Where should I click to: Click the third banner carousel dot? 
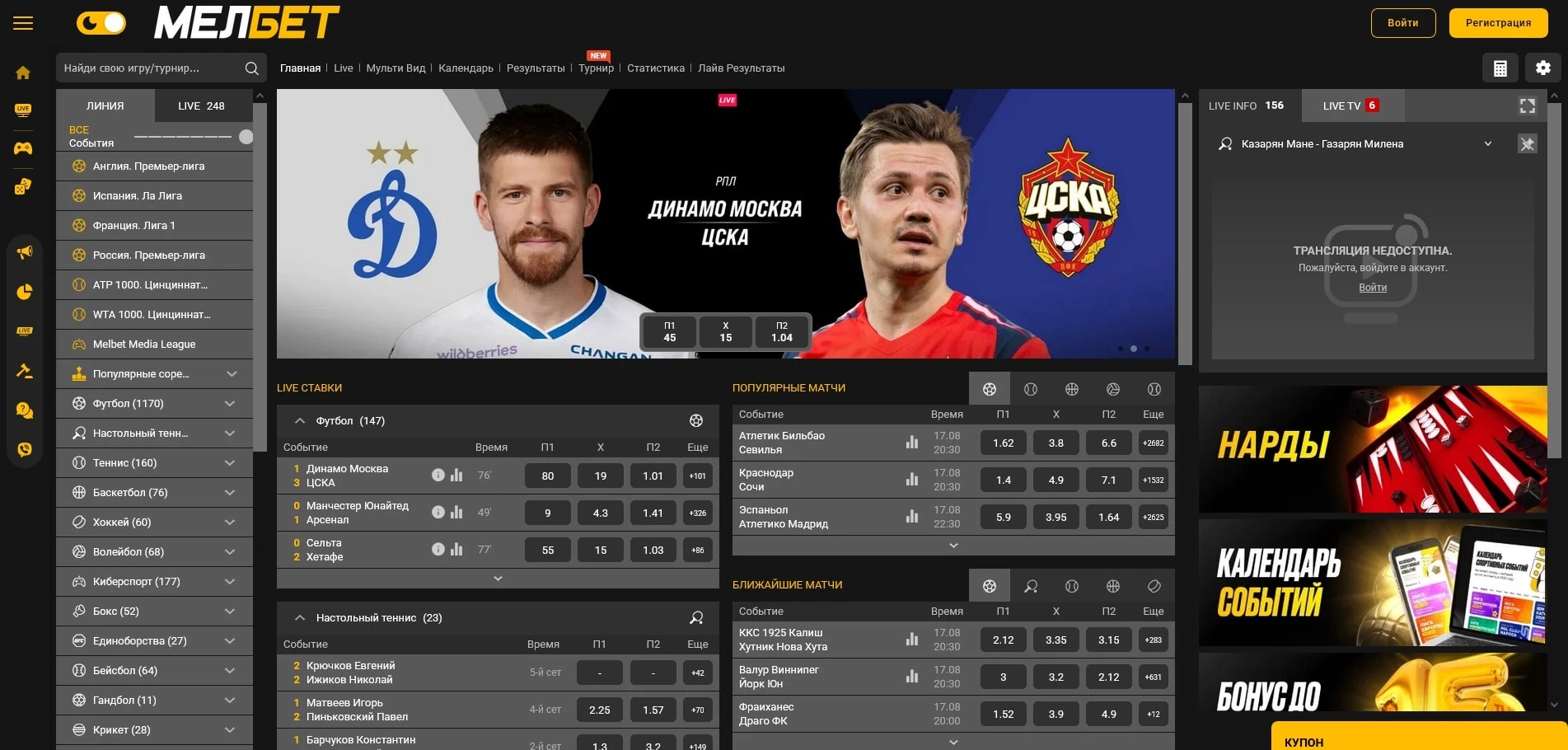click(x=1134, y=349)
